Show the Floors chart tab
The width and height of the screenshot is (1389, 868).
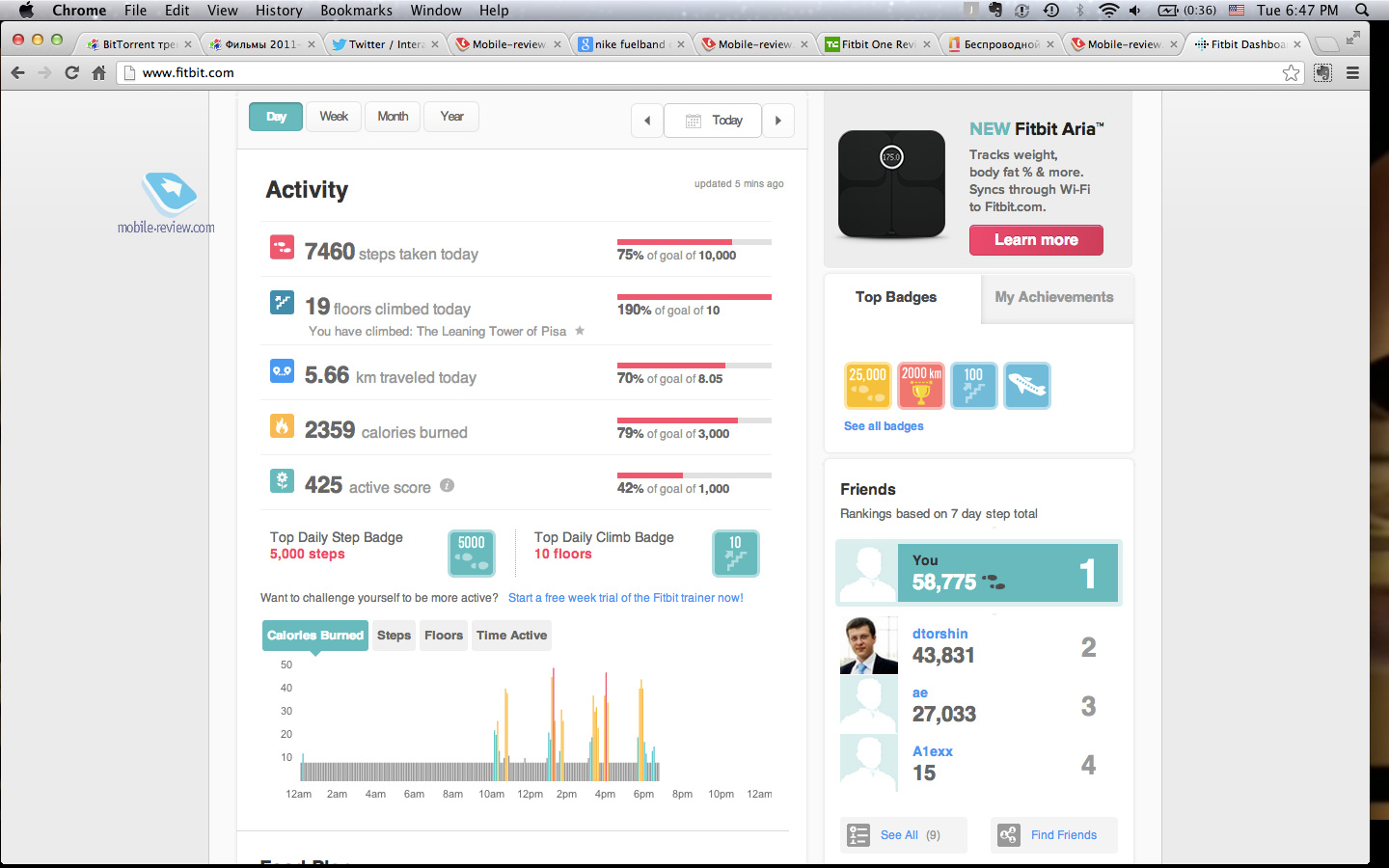coord(444,636)
